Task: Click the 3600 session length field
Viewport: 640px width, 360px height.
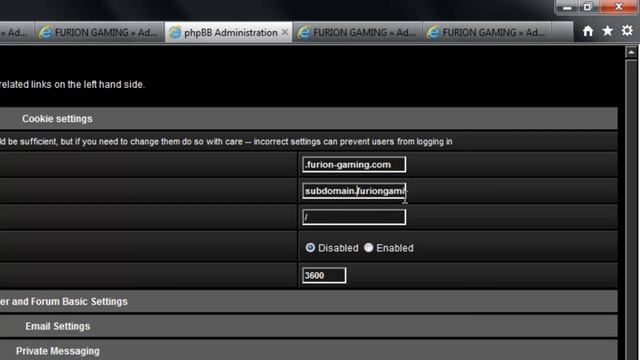Action: coord(324,276)
